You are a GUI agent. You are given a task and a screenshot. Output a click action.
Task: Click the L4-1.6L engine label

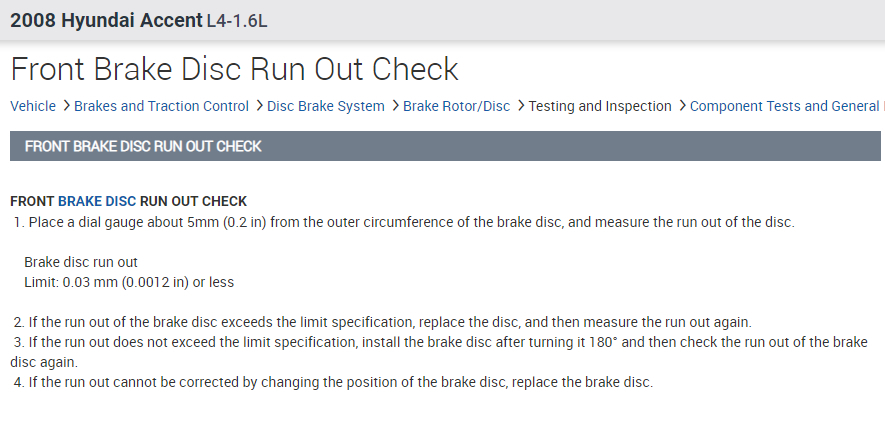[x=237, y=20]
